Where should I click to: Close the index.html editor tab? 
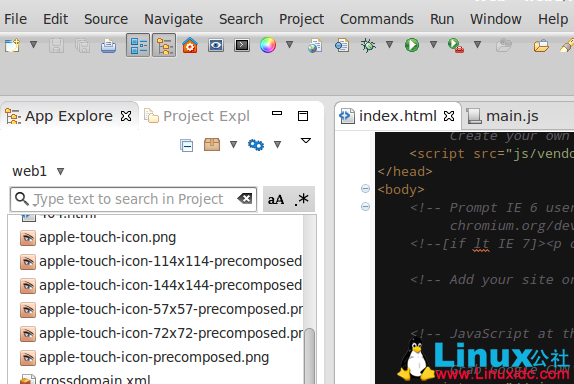pos(449,116)
